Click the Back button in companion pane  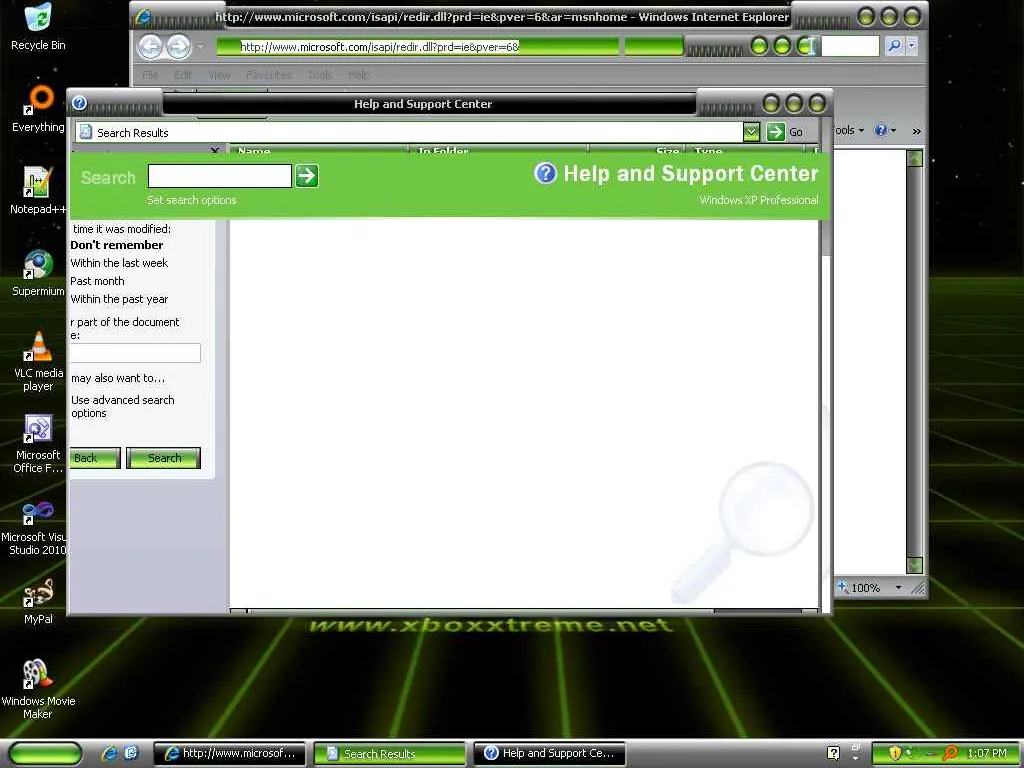94,458
